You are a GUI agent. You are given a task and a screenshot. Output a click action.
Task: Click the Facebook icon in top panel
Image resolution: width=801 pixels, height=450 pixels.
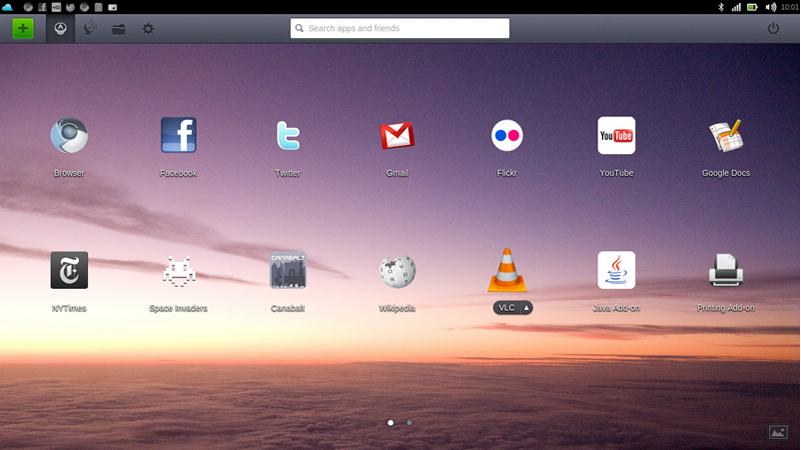(42, 7)
